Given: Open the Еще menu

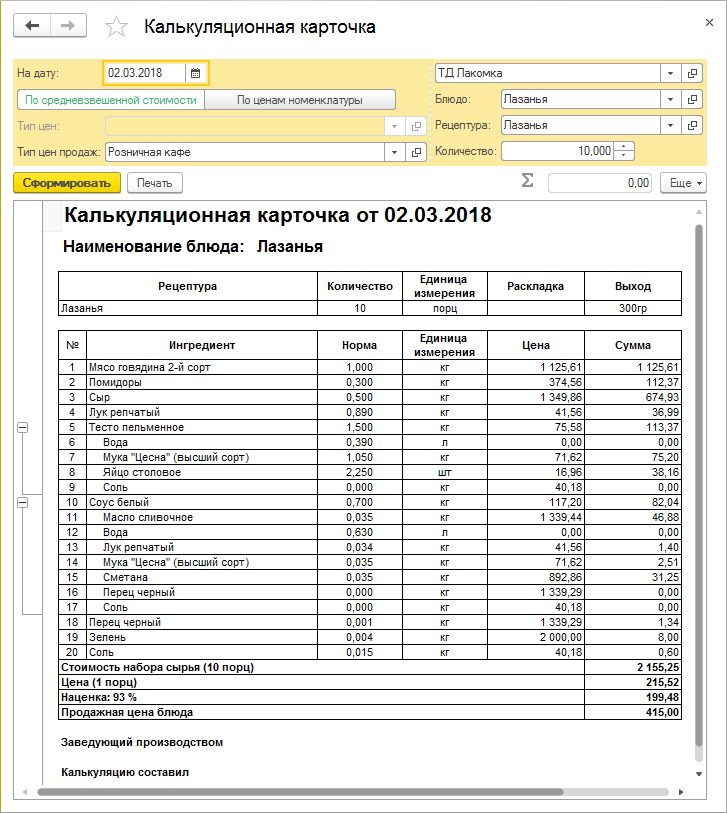Looking at the screenshot, I should pos(683,183).
